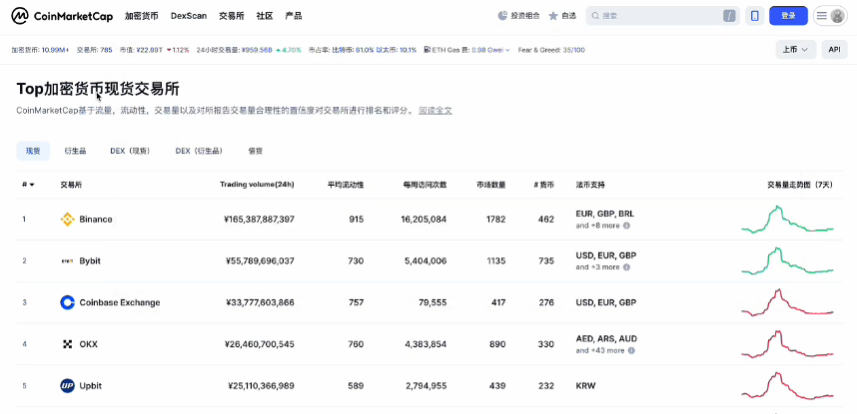The width and height of the screenshot is (857, 414).
Task: Click the Binance 7-day volume chart
Action: click(788, 219)
